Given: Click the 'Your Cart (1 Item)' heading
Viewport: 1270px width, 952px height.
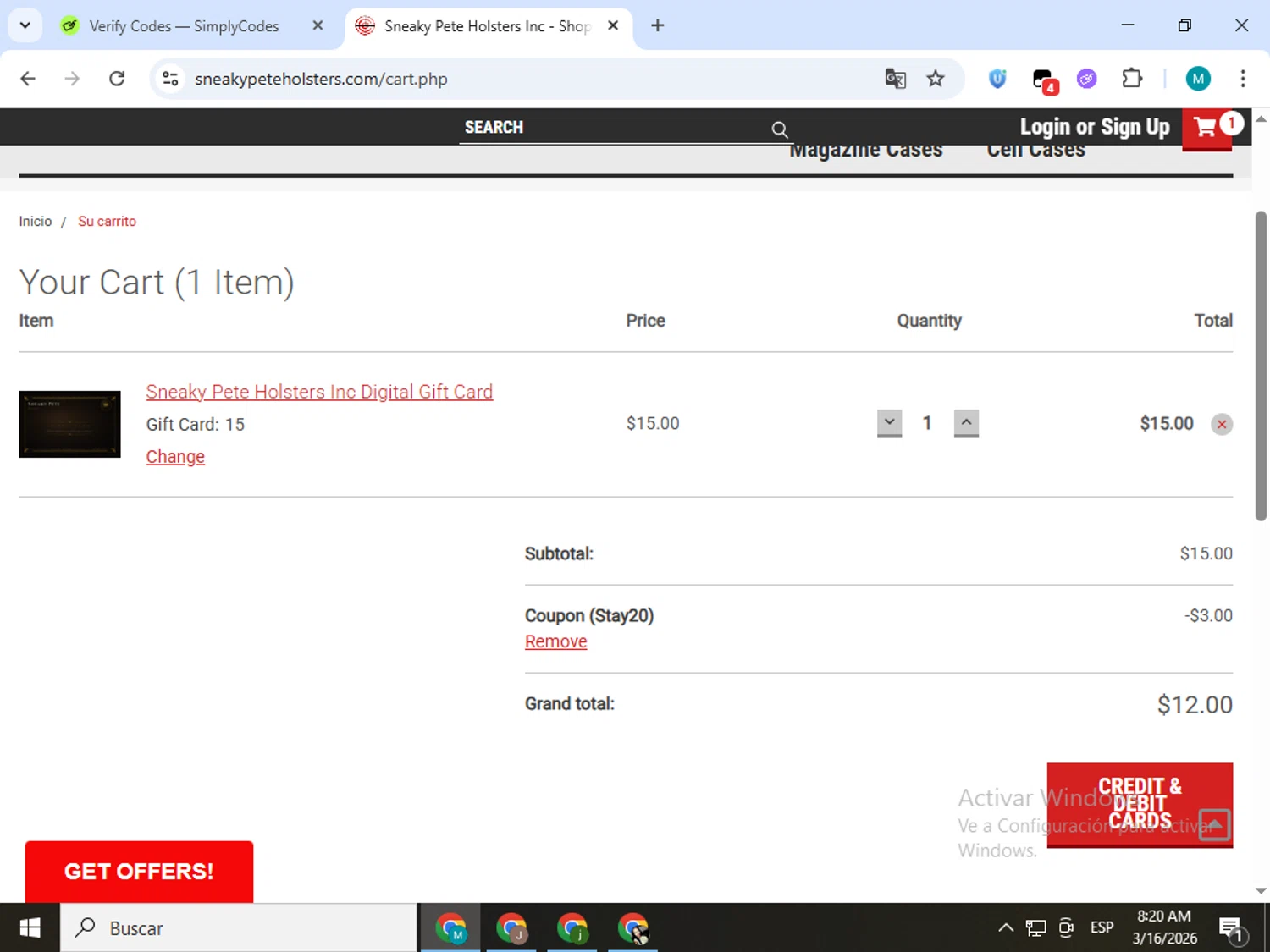Looking at the screenshot, I should pos(157,283).
